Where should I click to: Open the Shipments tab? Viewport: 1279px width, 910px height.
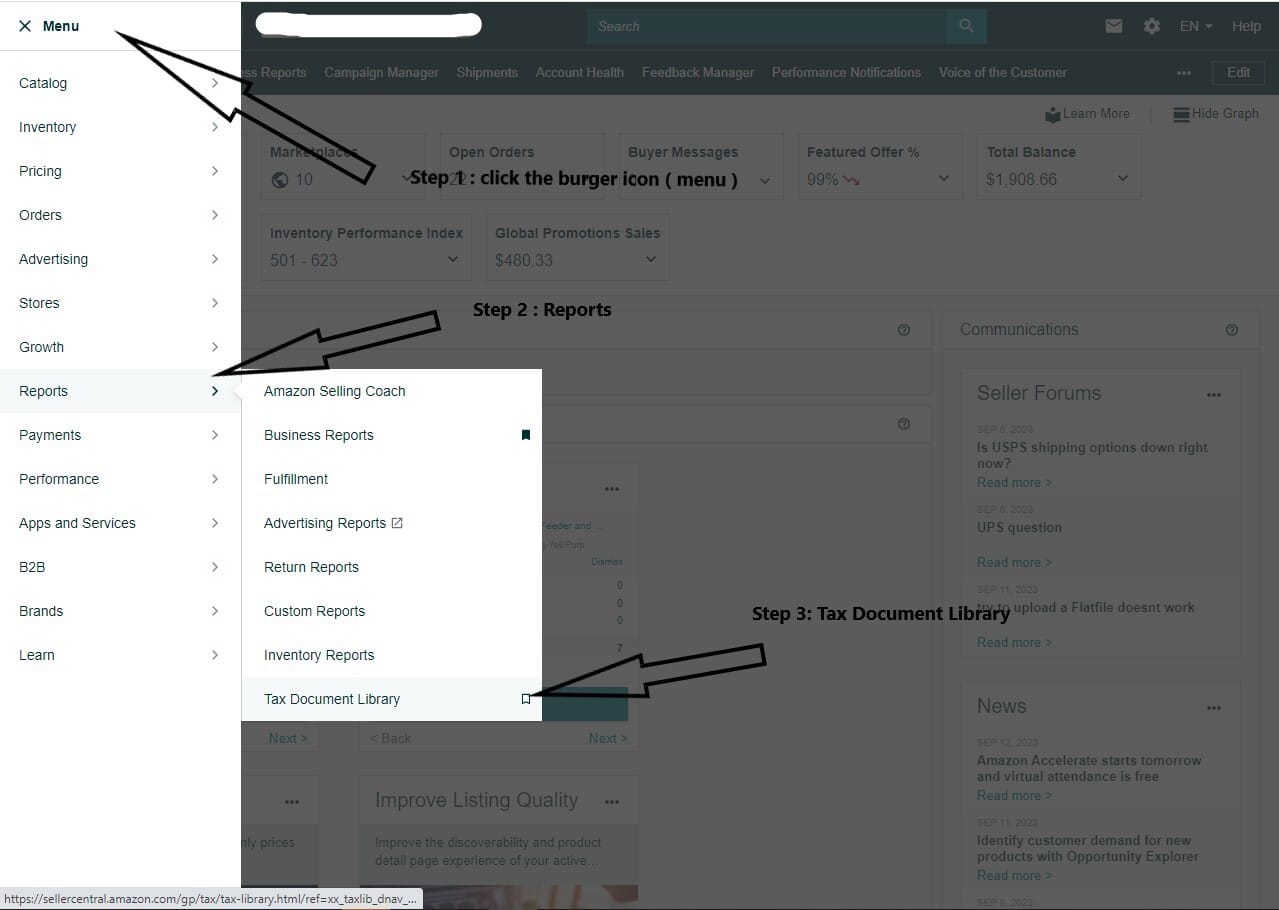(487, 73)
